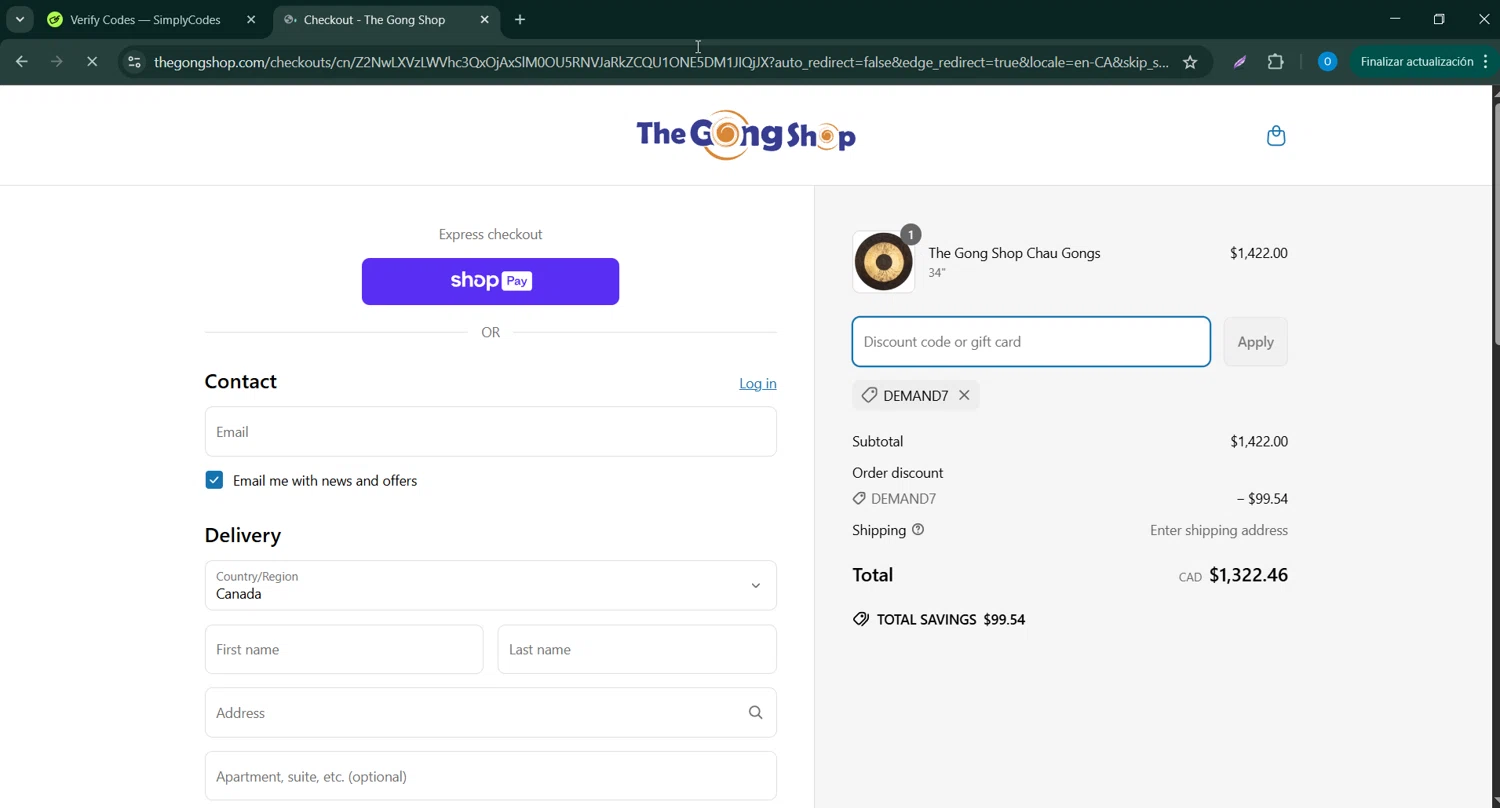Focus the Discount code or gift card field

pos(1031,342)
